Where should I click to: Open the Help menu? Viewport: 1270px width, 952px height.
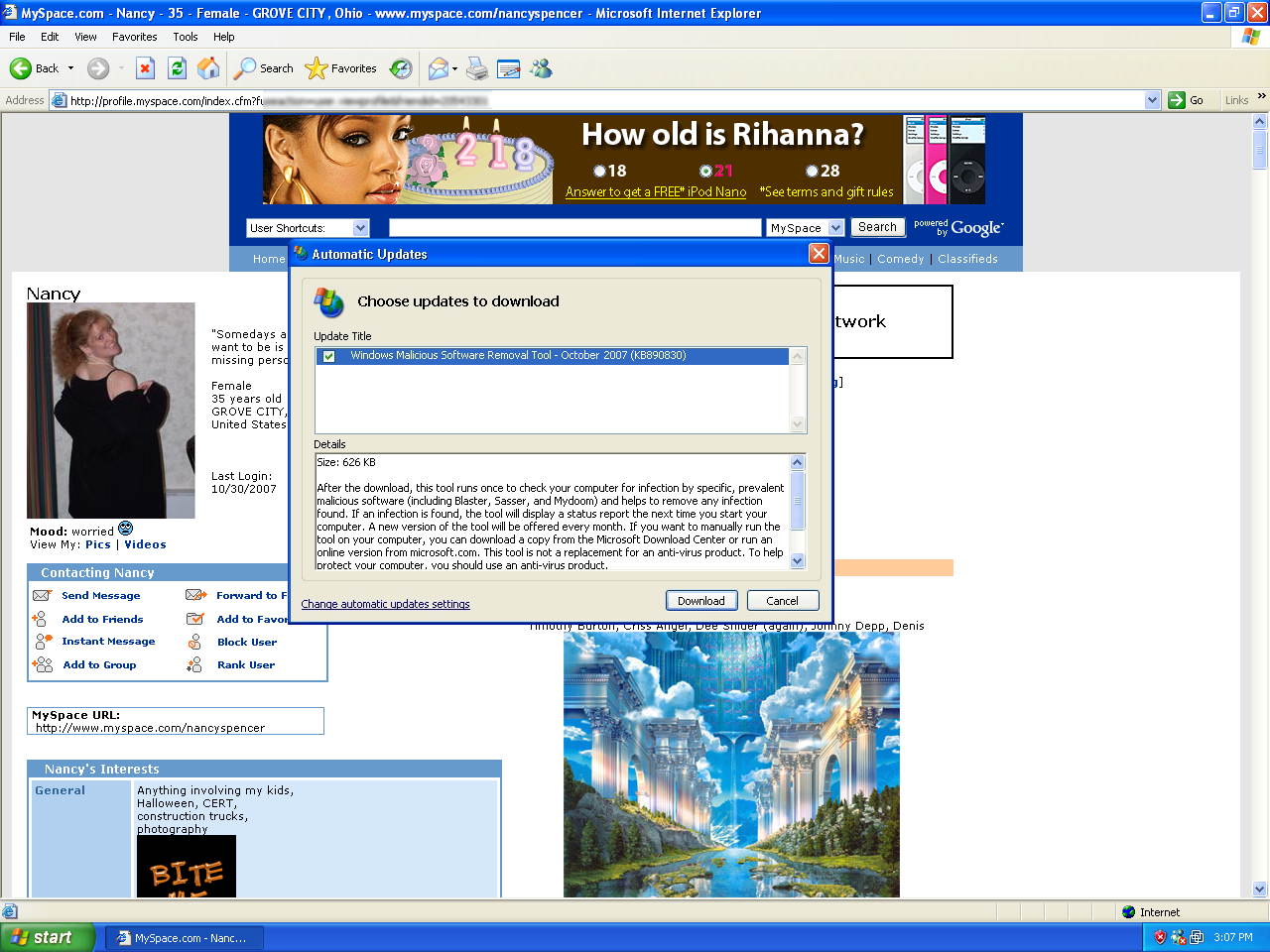224,37
